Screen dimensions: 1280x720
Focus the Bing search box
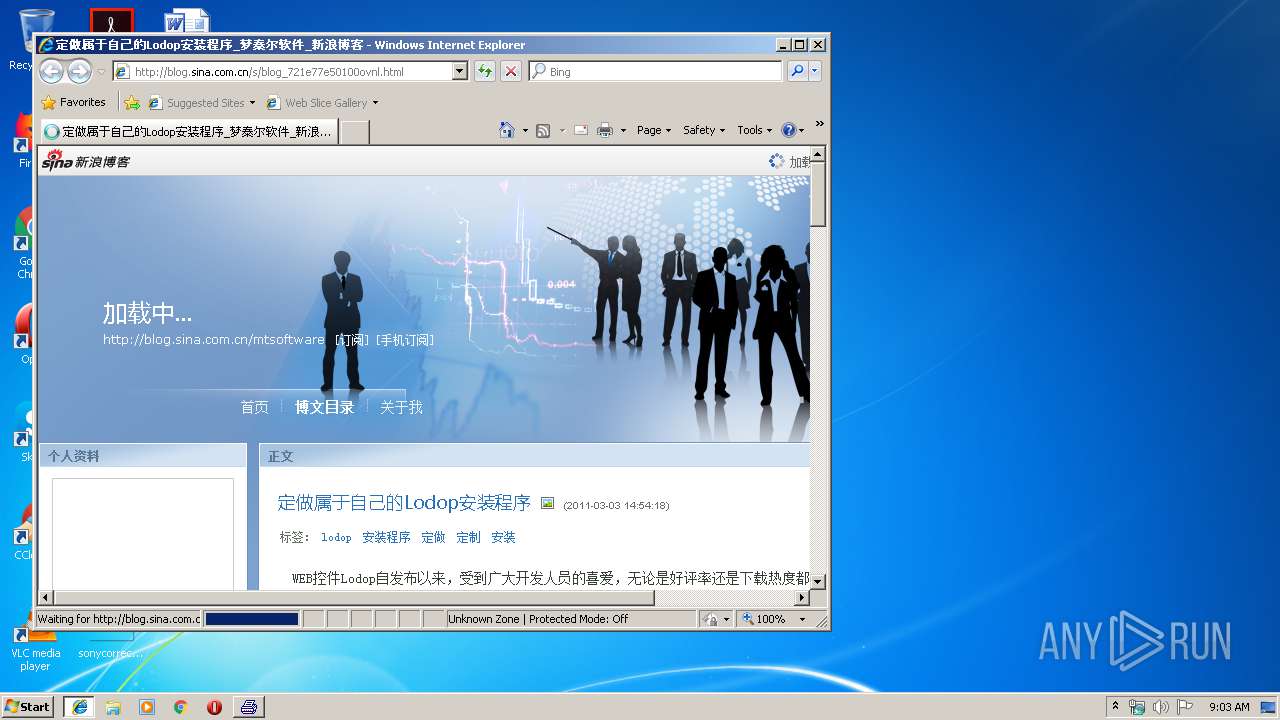click(655, 71)
